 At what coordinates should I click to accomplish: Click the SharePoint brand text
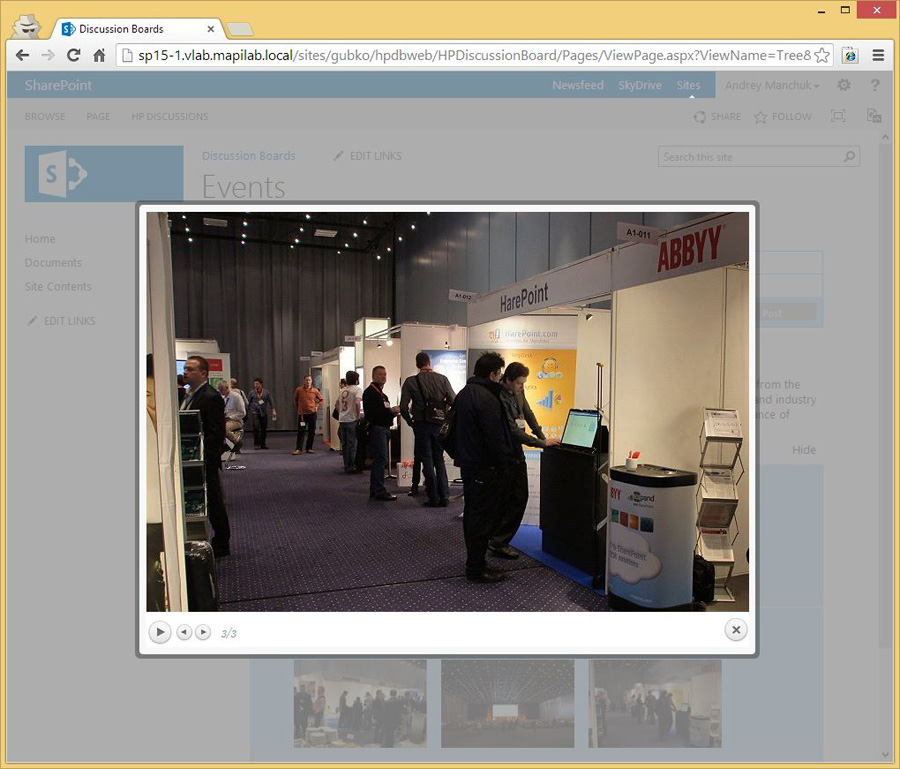pyautogui.click(x=58, y=85)
